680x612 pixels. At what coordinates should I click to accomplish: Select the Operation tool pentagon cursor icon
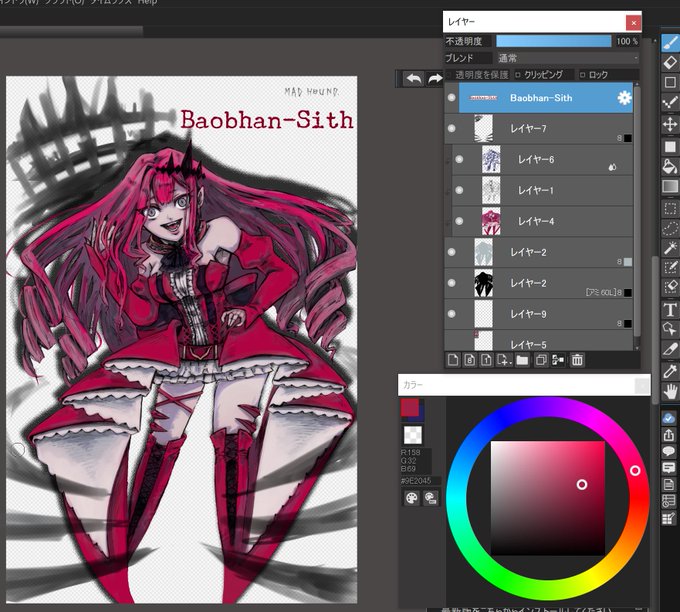[x=670, y=329]
